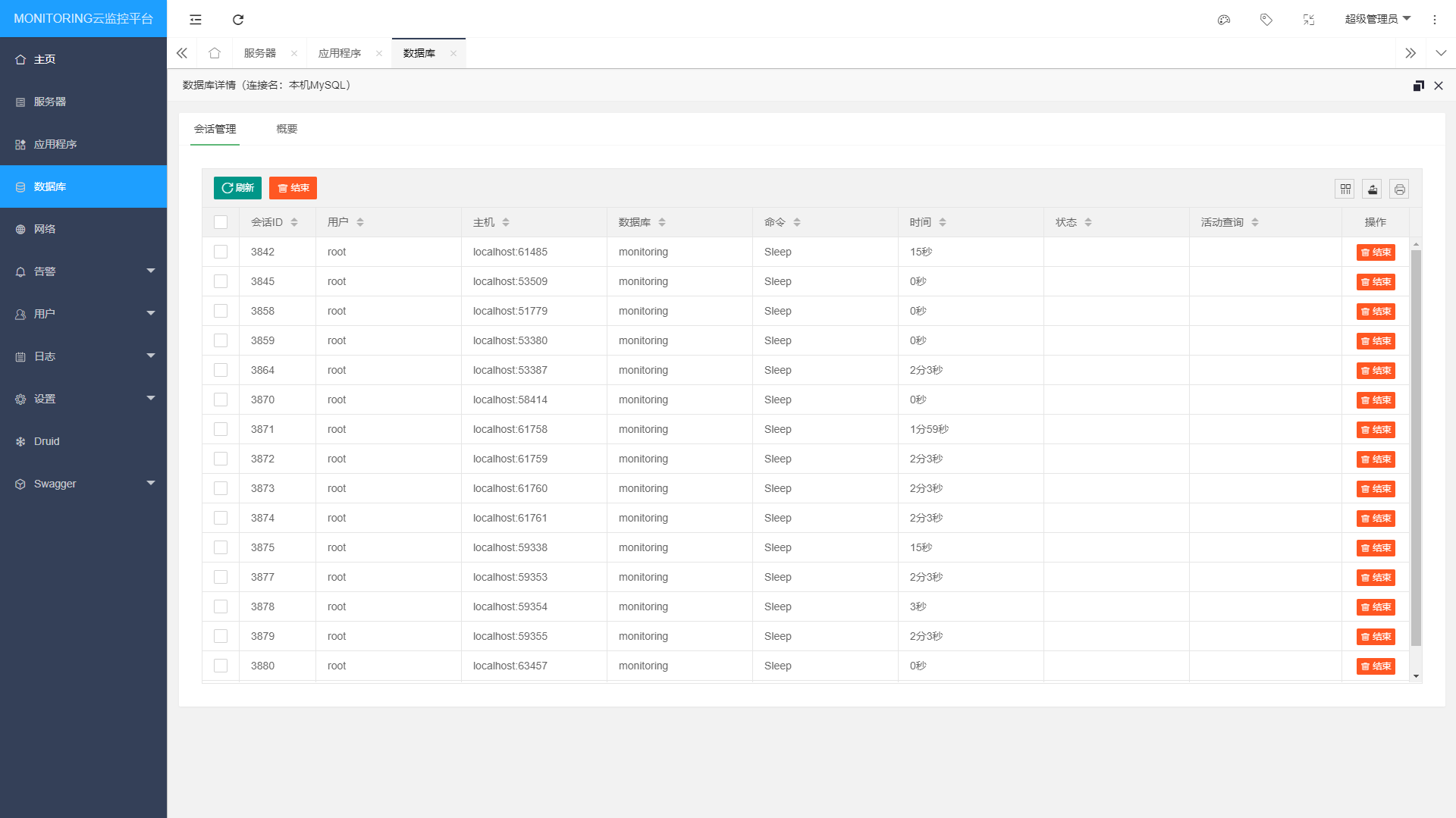
Task: Sort the table by 会话ID column
Action: coord(293,222)
